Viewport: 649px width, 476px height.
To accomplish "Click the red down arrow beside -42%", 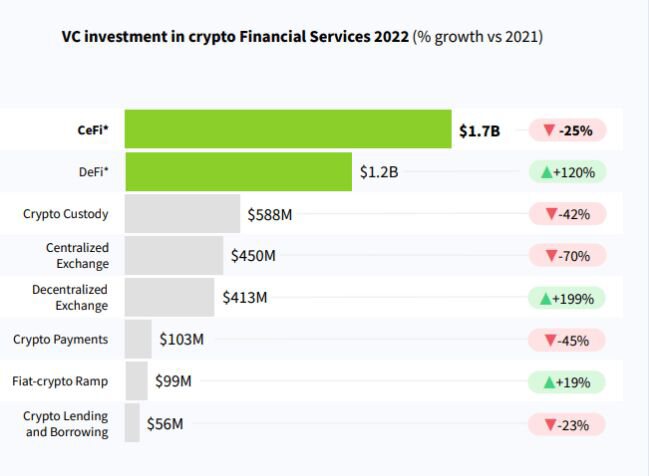I will pos(550,214).
